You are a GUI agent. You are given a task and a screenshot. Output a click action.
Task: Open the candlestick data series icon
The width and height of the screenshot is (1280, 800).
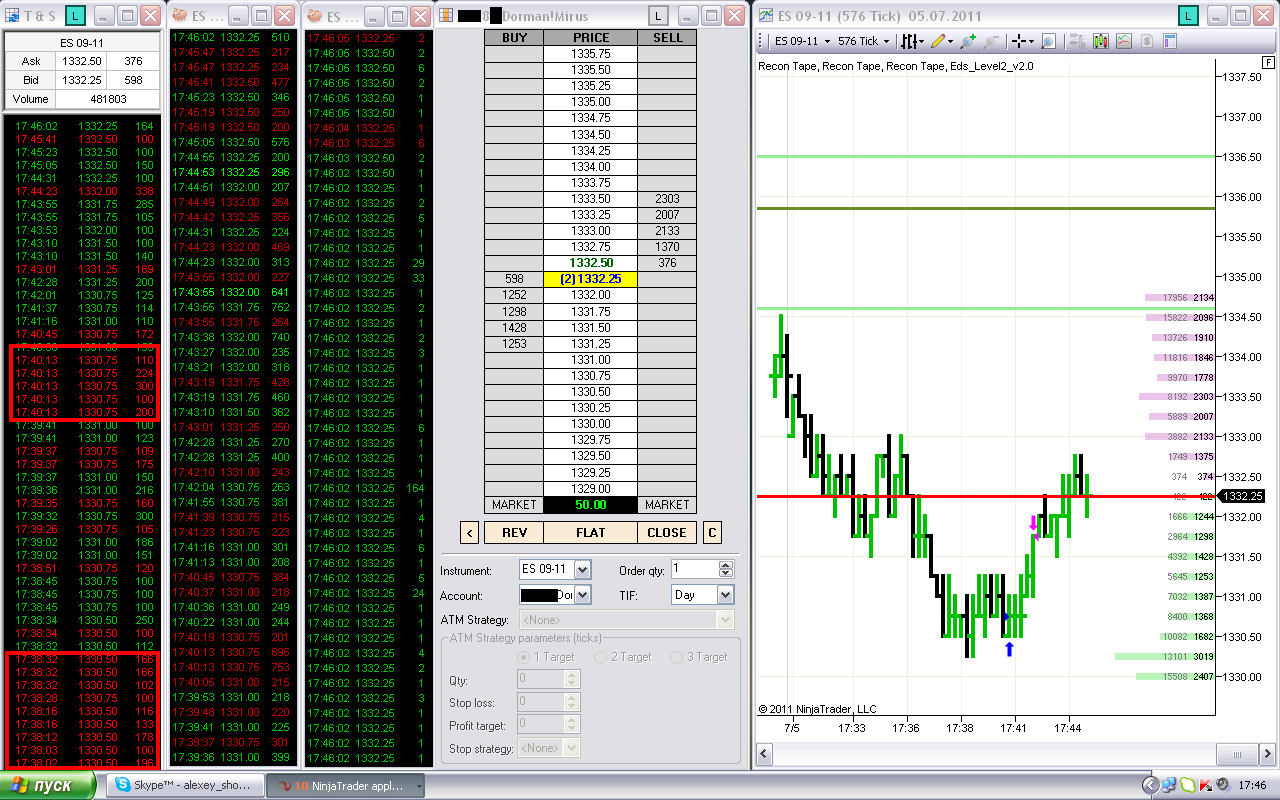1100,41
